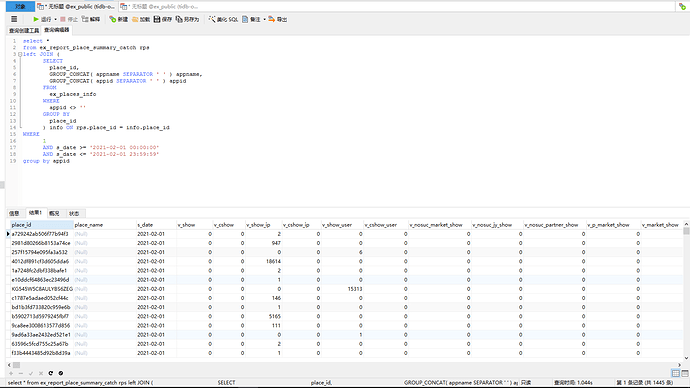The width and height of the screenshot is (690, 388).
Task: Click the vertical scrollbar down arrow
Action: click(686, 358)
